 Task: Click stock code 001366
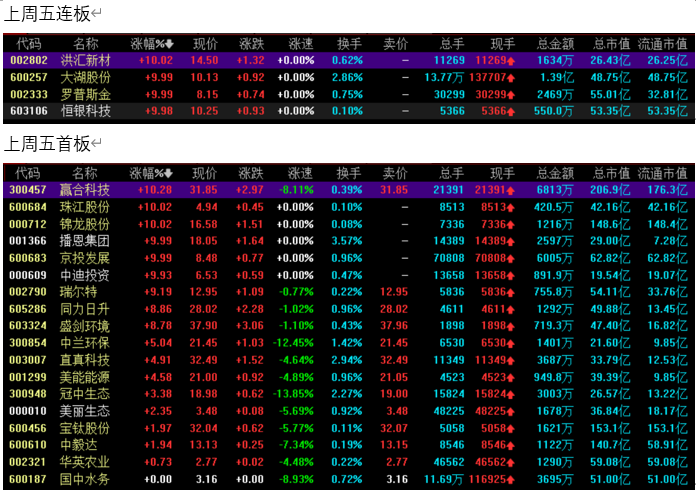pos(28,241)
